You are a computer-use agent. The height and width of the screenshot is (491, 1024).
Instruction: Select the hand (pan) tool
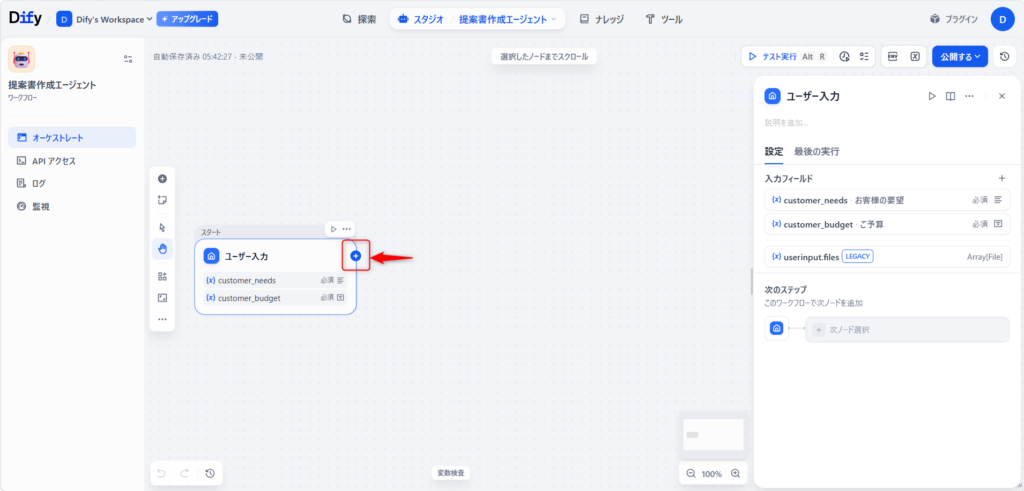162,249
